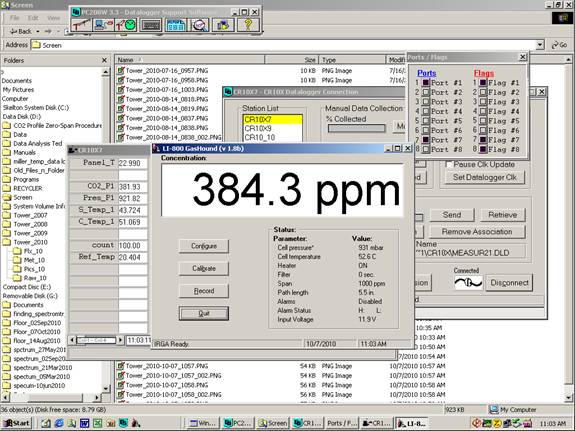Click the first quick launch icon

pos(46,423)
